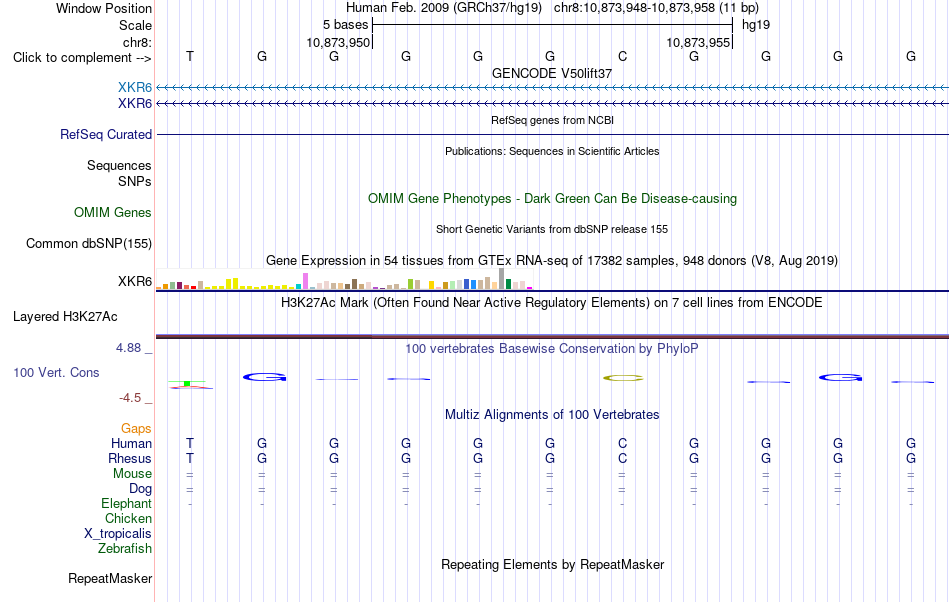Click the 4.88 PhyloP upper scale value
This screenshot has width=950, height=602.
click(128, 348)
